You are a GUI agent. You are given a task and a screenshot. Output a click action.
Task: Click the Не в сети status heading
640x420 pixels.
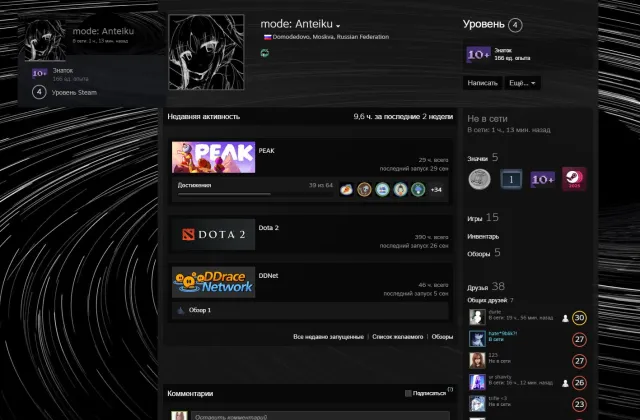(x=487, y=119)
